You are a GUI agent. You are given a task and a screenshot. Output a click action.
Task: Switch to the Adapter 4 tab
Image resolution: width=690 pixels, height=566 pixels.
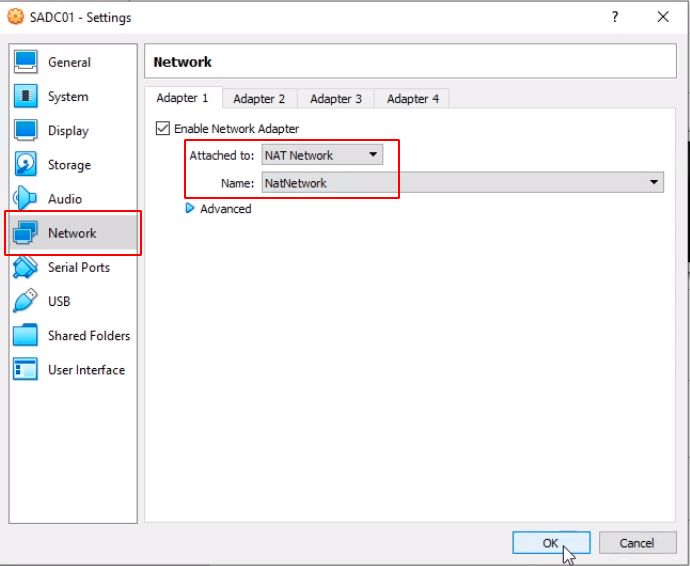click(x=413, y=99)
